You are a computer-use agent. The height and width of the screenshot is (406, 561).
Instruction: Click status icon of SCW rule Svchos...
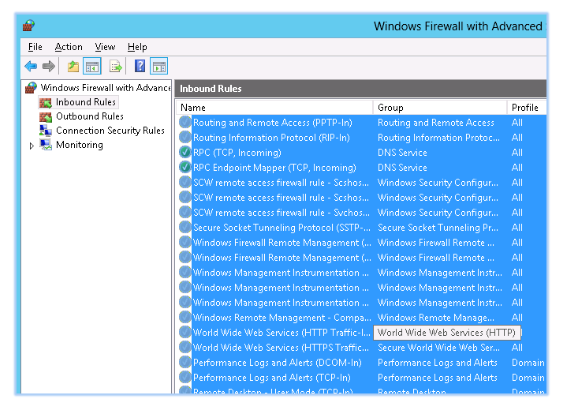point(185,212)
